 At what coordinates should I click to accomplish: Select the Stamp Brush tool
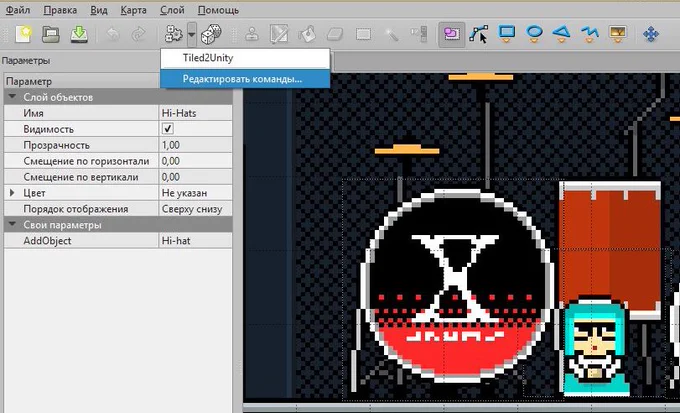[252, 34]
